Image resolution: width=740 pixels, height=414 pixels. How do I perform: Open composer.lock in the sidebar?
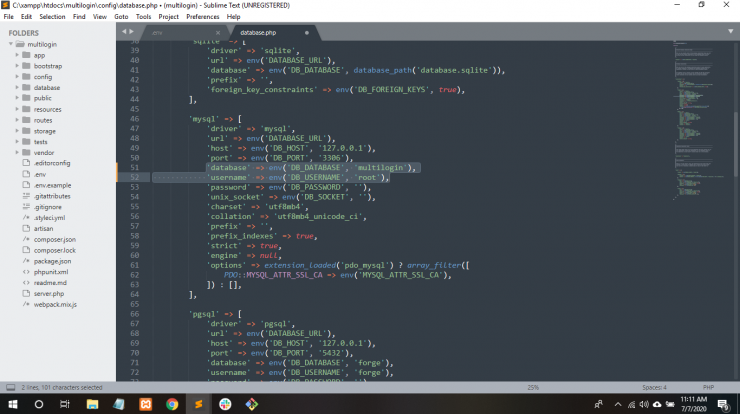coord(55,250)
